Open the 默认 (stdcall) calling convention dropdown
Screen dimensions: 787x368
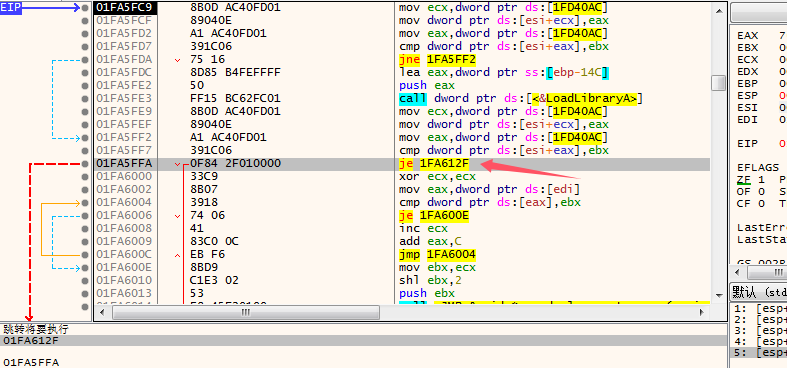coord(758,292)
